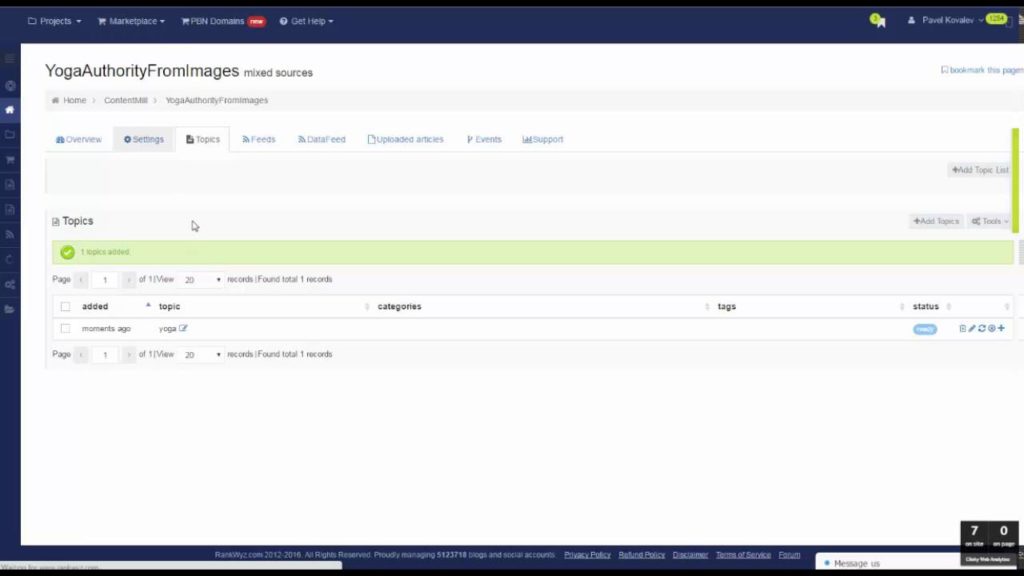Screen dimensions: 1024x576
Task: Select the Topics tab
Action: pyautogui.click(x=202, y=139)
